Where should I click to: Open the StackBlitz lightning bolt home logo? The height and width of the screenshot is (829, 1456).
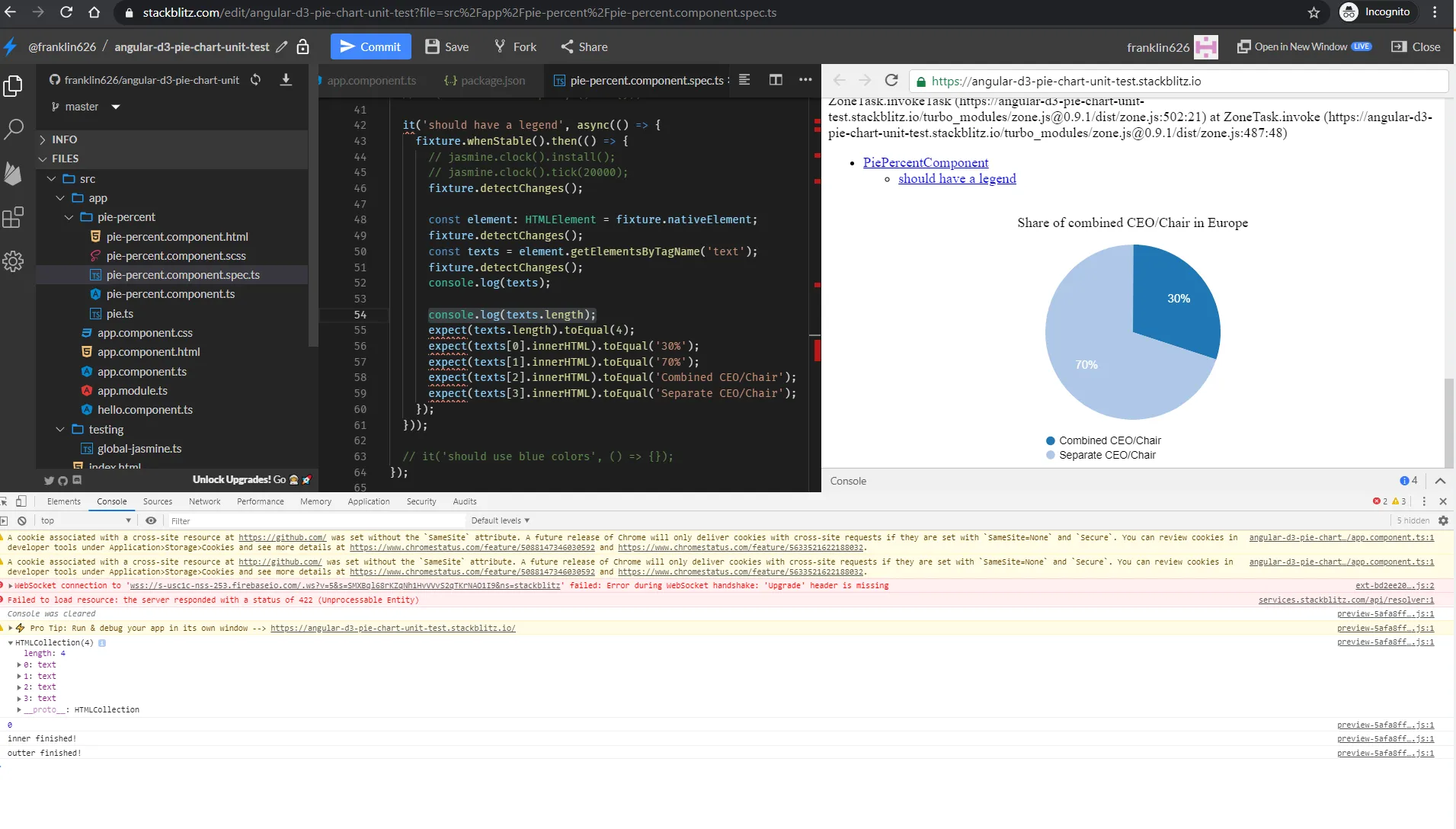11,47
